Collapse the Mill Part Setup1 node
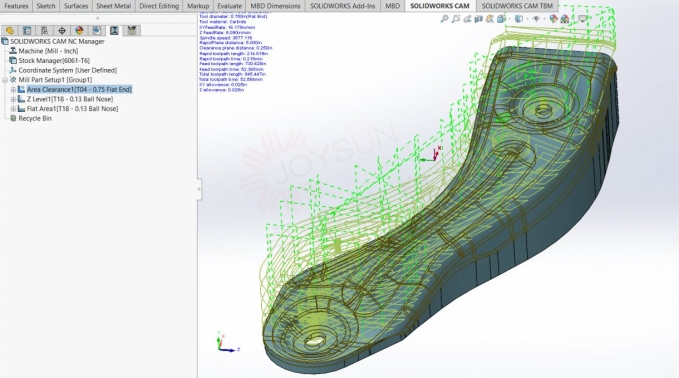 tap(5, 80)
